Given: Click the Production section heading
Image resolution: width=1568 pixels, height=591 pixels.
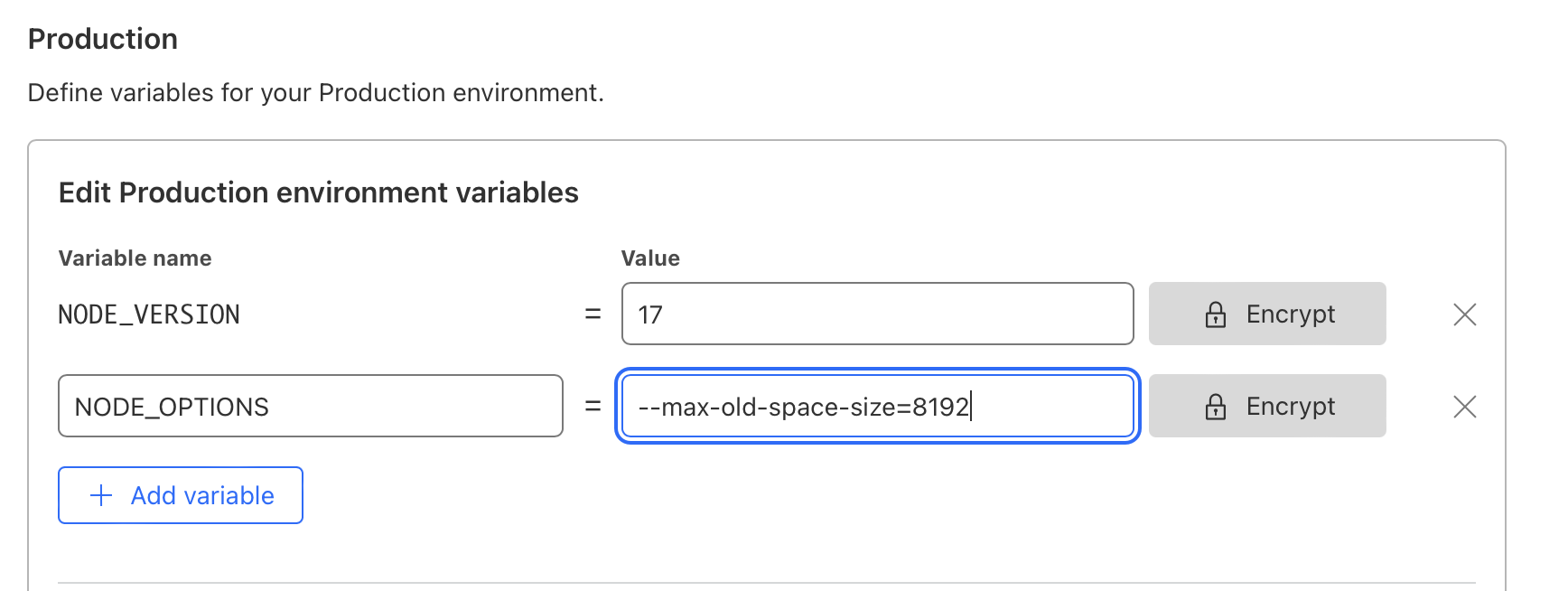Looking at the screenshot, I should pyautogui.click(x=103, y=39).
